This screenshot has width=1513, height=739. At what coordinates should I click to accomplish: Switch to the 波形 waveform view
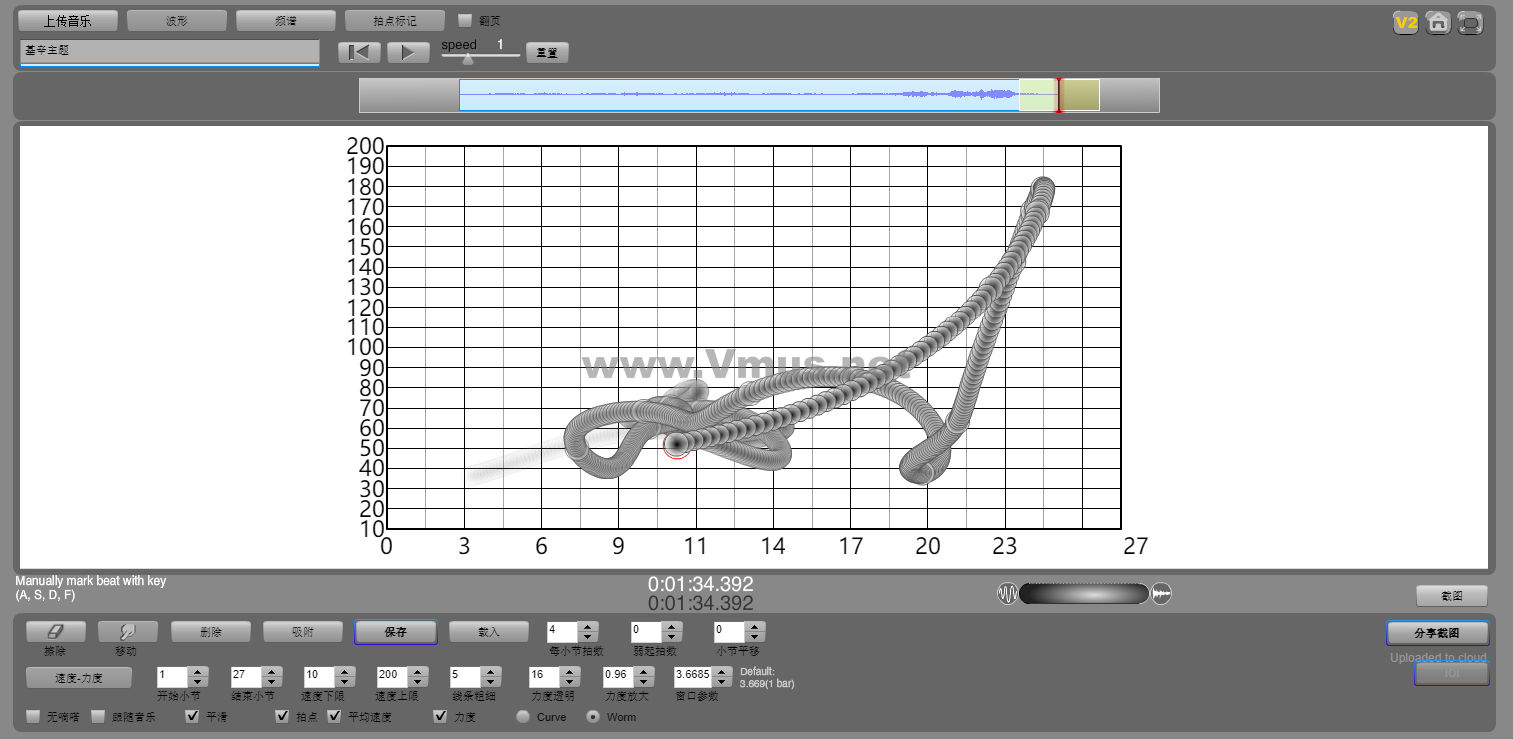click(176, 21)
